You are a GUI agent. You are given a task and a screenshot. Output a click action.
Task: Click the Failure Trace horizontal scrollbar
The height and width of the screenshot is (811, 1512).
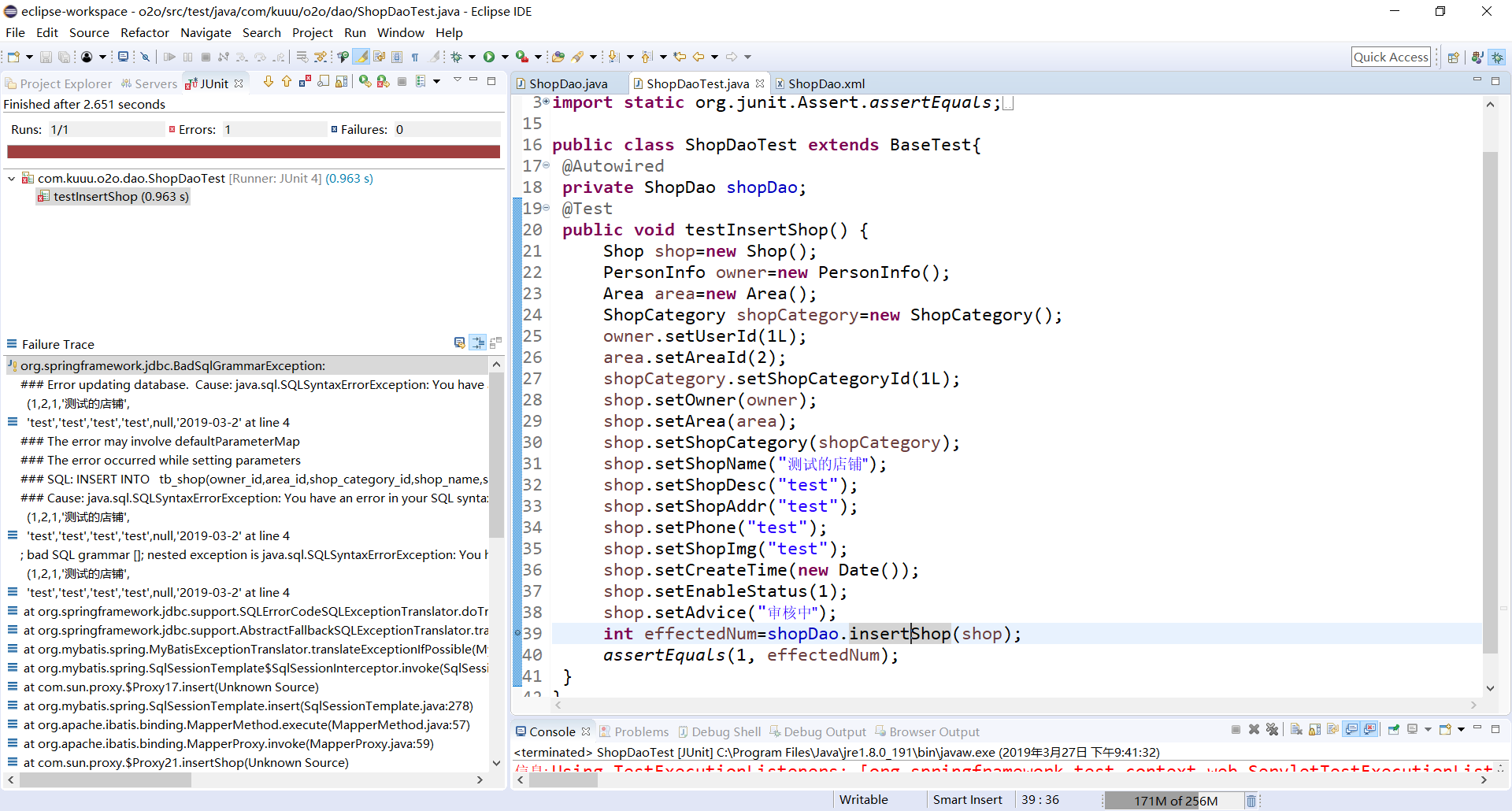click(x=106, y=780)
